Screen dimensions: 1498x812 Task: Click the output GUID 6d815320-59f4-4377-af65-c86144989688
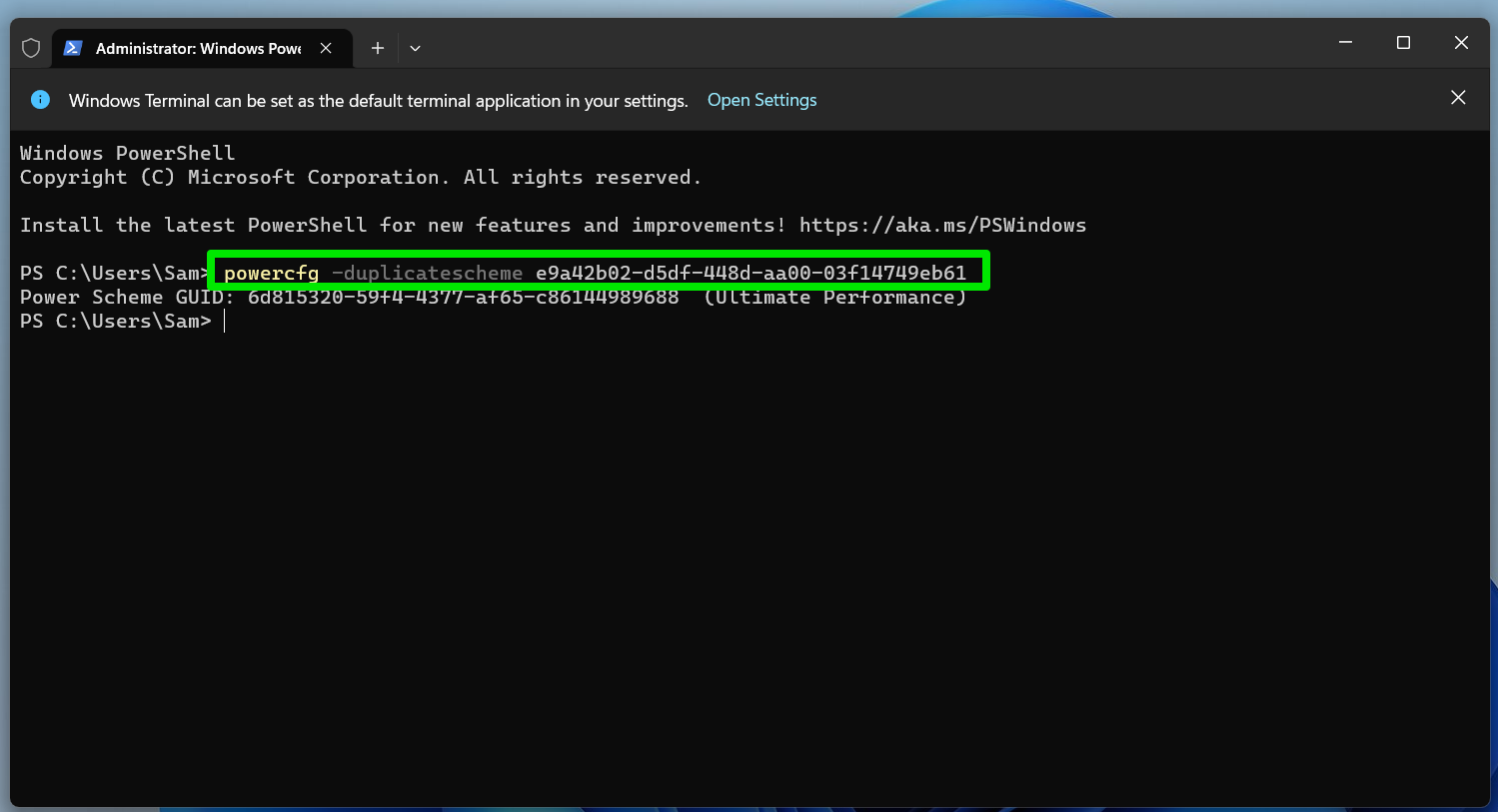[x=464, y=297]
